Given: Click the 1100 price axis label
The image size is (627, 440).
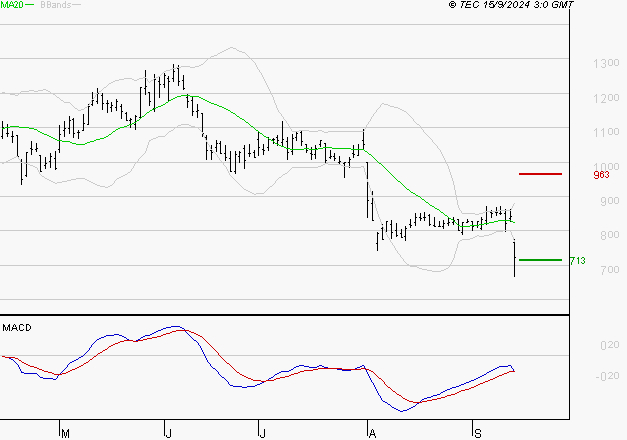Looking at the screenshot, I should click(606, 132).
